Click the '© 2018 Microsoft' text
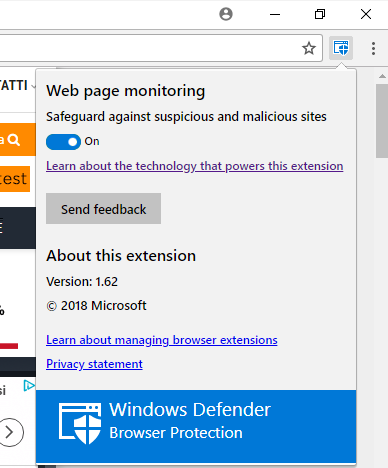Viewport: 388px width, 468px height. pos(96,306)
